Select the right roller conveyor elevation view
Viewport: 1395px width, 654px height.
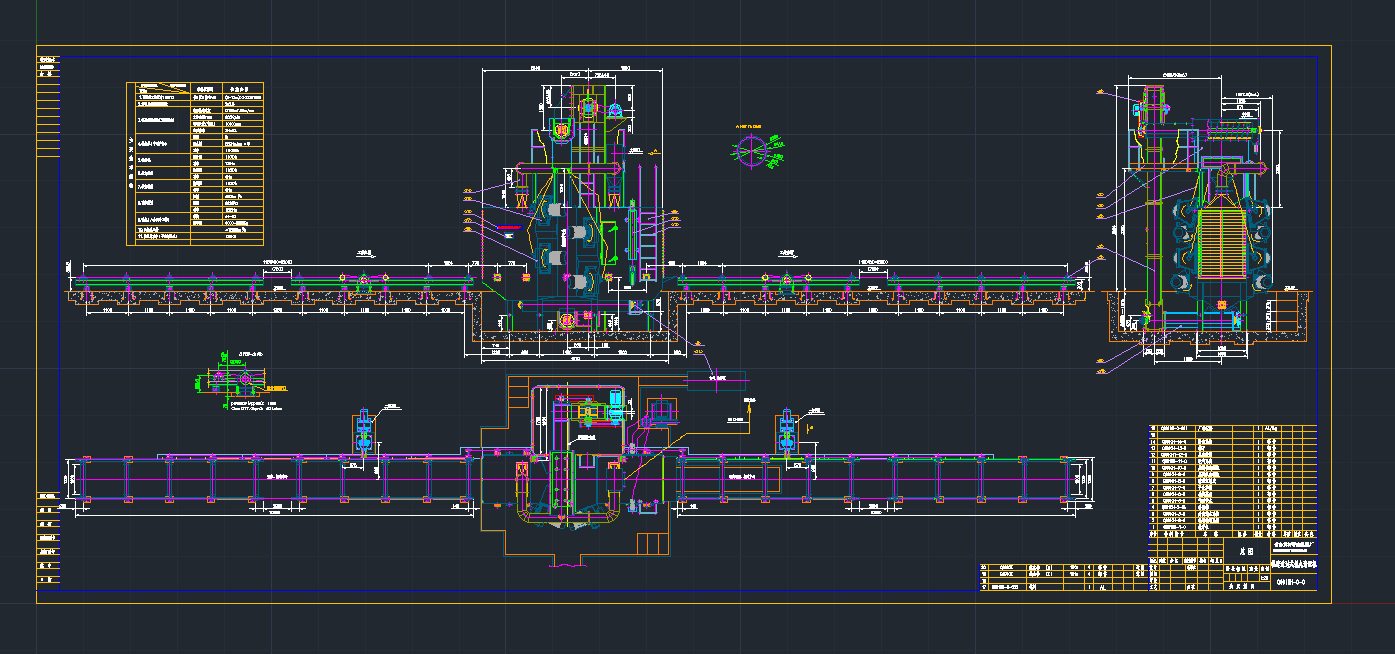point(880,287)
